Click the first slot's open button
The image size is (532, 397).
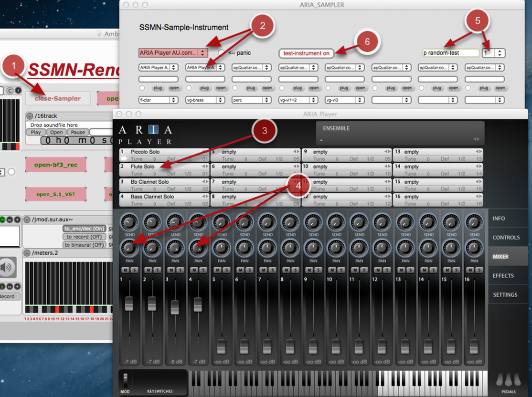click(174, 88)
